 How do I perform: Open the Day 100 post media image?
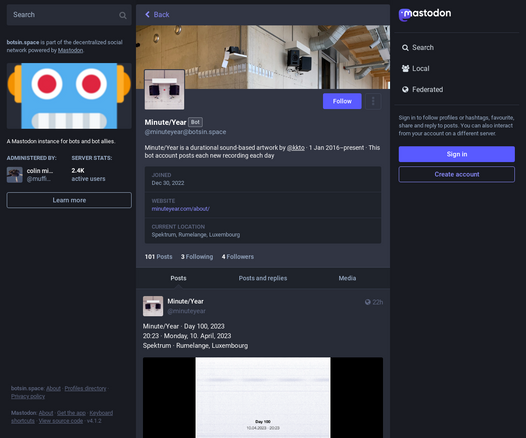[263, 397]
